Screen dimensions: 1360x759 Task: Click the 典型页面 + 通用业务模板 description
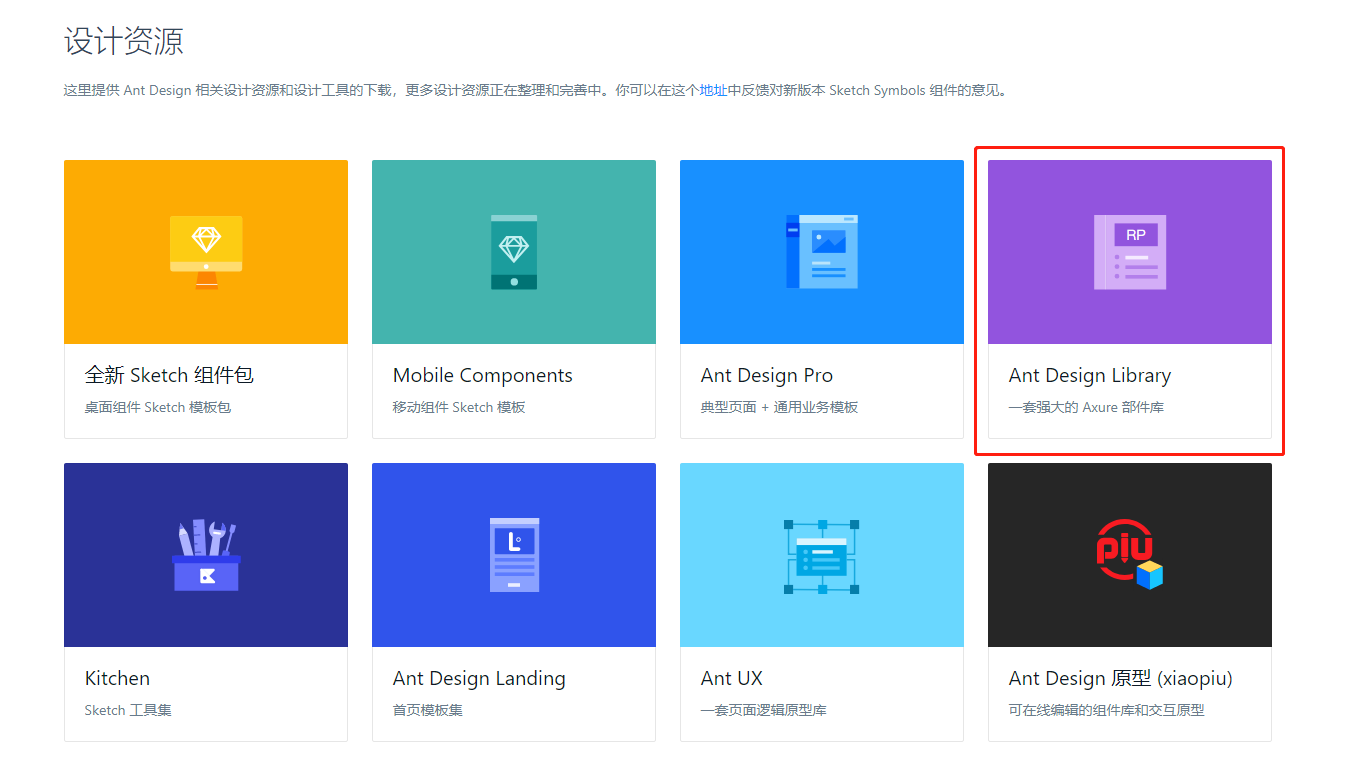click(780, 407)
